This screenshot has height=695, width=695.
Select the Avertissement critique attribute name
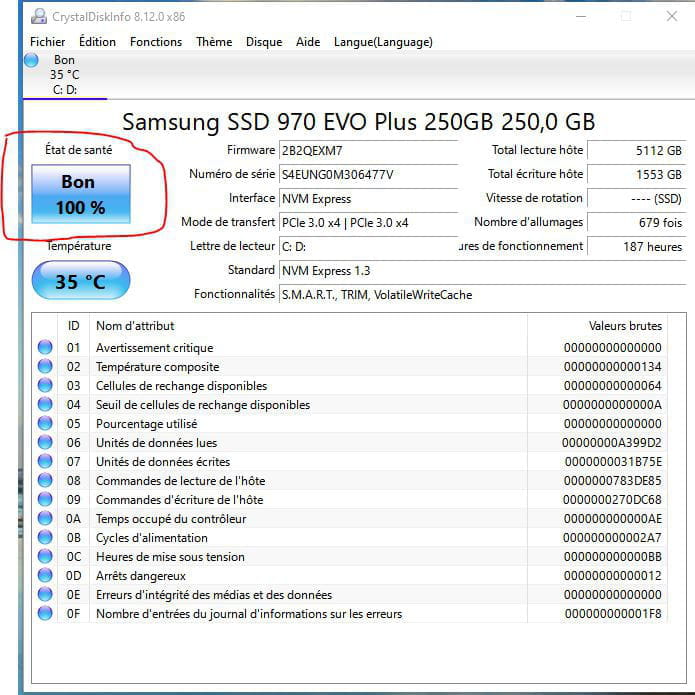click(x=155, y=348)
